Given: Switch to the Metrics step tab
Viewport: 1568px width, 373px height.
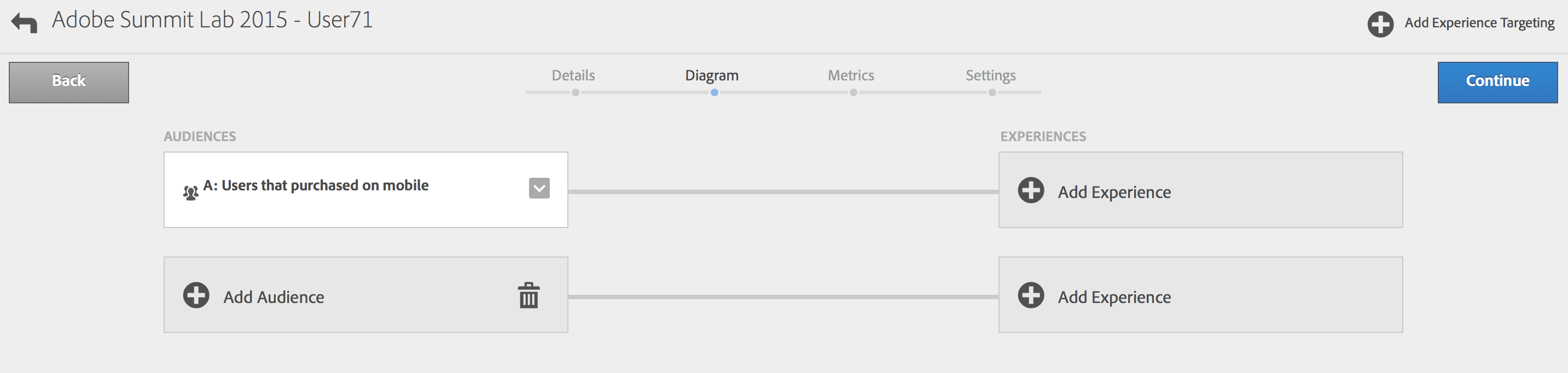Looking at the screenshot, I should (x=850, y=75).
